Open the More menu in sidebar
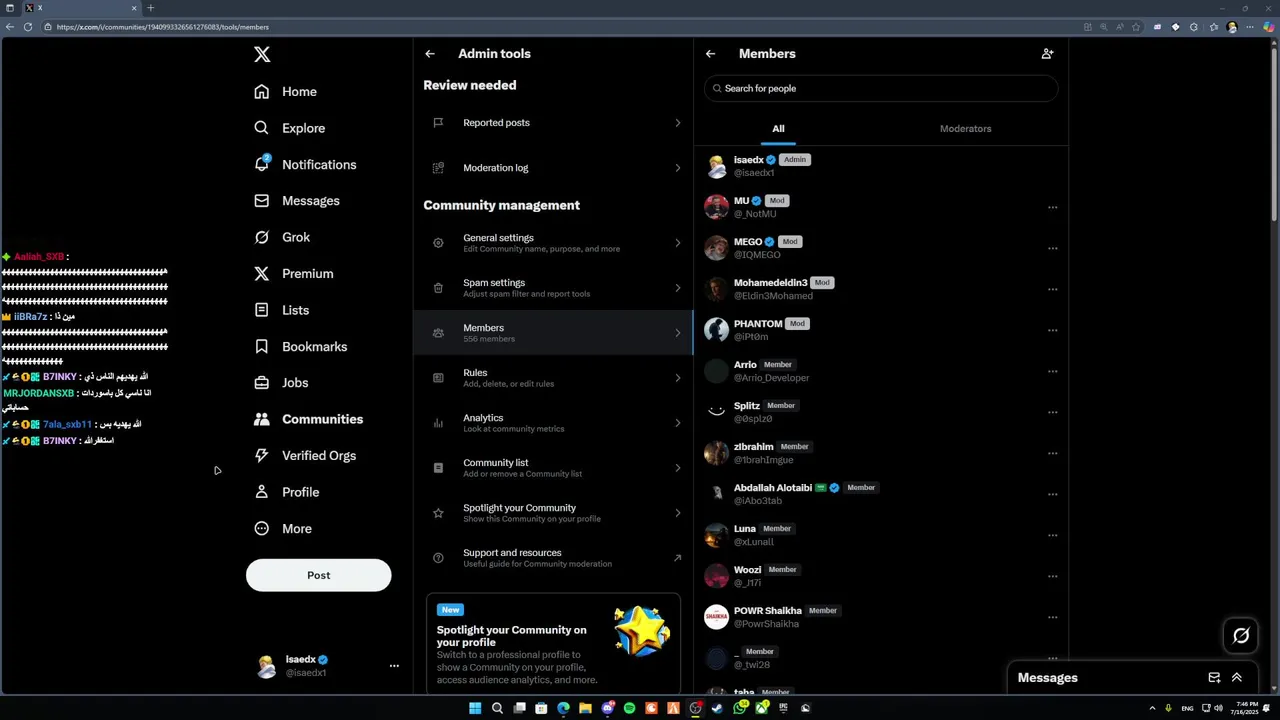1280x720 pixels. (x=282, y=529)
